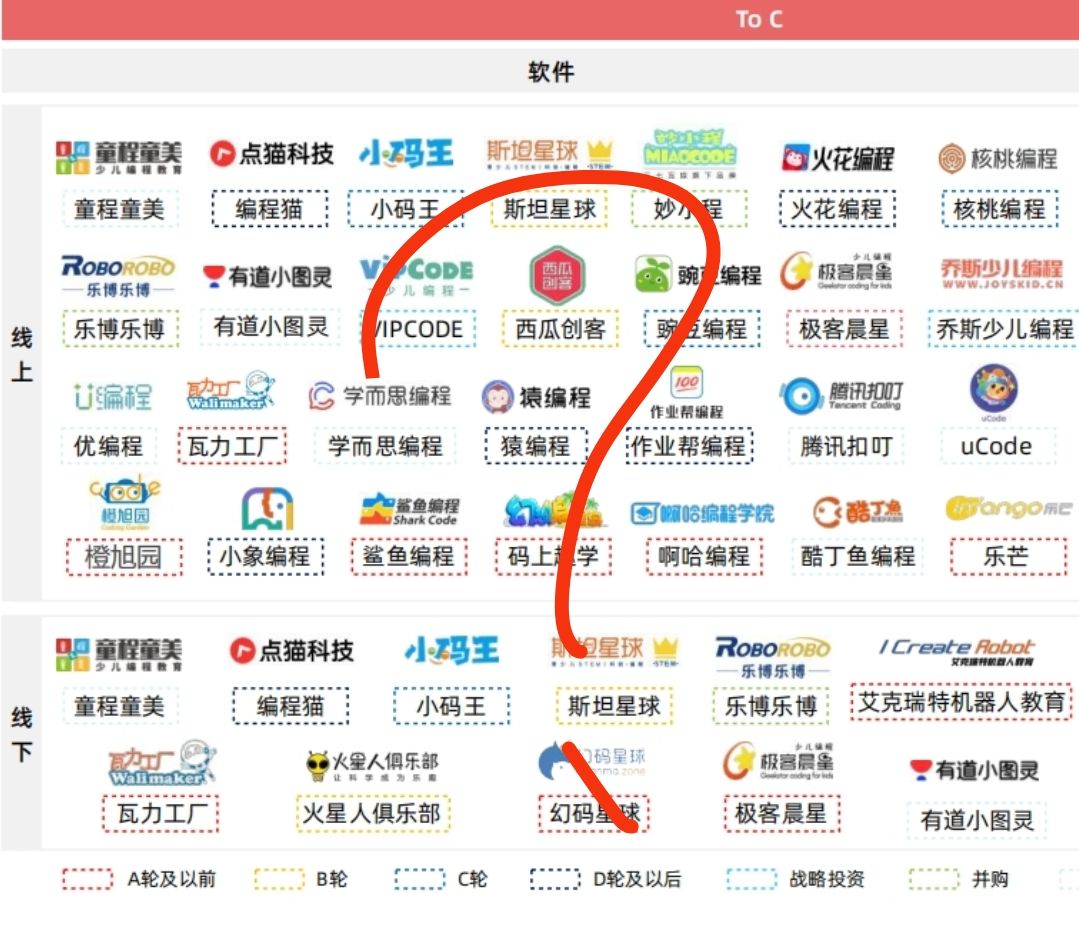Click the '乐博乐博' label in the 线上 section

coord(119,329)
